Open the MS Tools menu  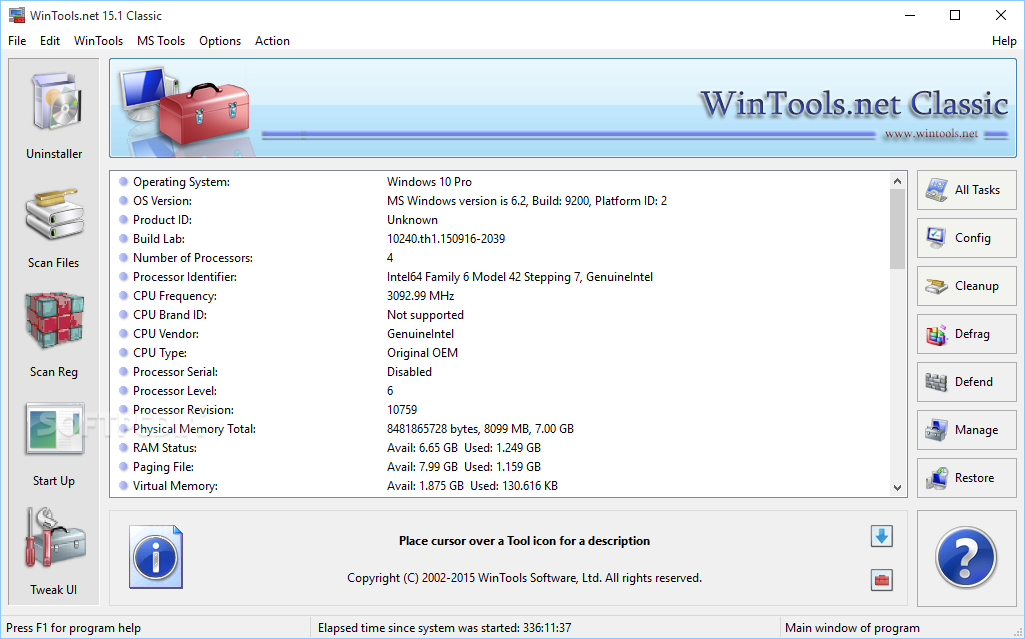tap(161, 41)
